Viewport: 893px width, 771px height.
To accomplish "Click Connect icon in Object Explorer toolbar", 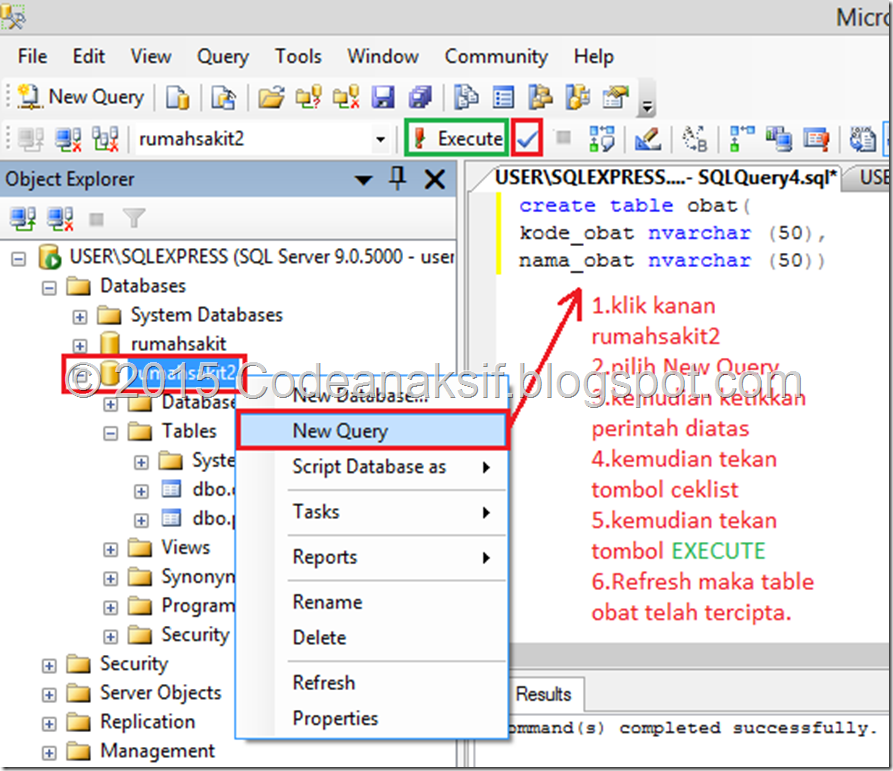I will pyautogui.click(x=23, y=219).
